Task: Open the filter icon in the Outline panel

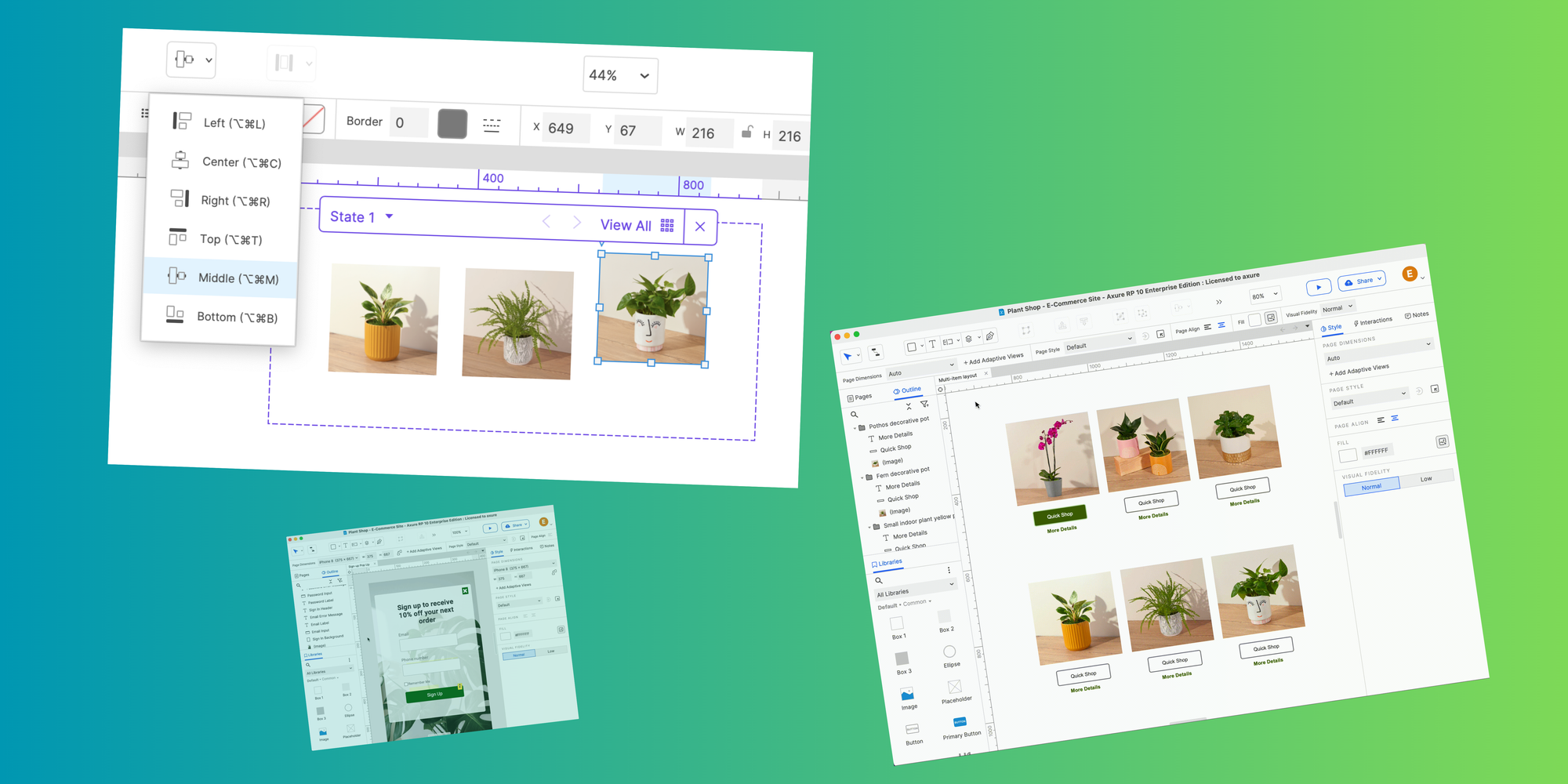Action: (x=924, y=404)
